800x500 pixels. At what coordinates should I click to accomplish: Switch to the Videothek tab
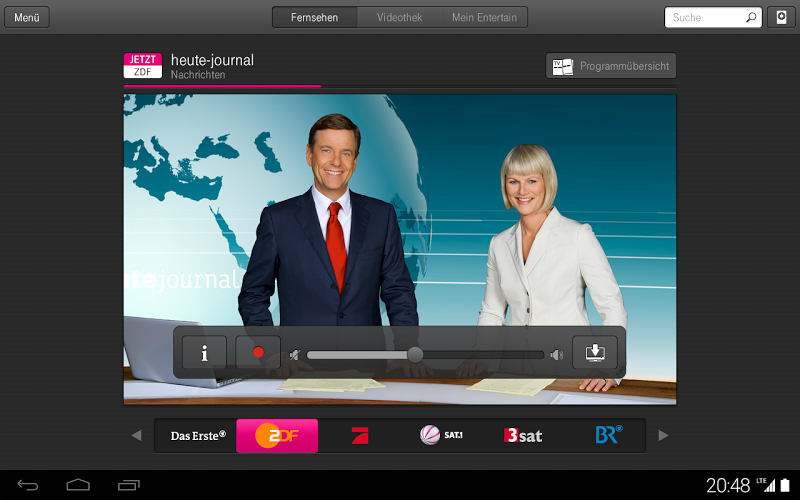tap(399, 17)
